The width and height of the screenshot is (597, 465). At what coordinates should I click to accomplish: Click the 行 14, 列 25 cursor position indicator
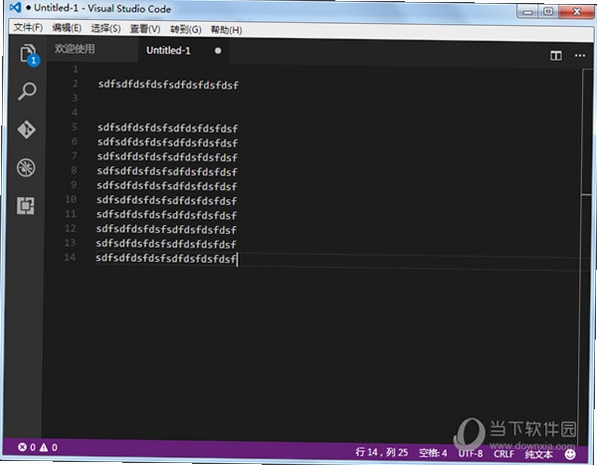tap(382, 452)
